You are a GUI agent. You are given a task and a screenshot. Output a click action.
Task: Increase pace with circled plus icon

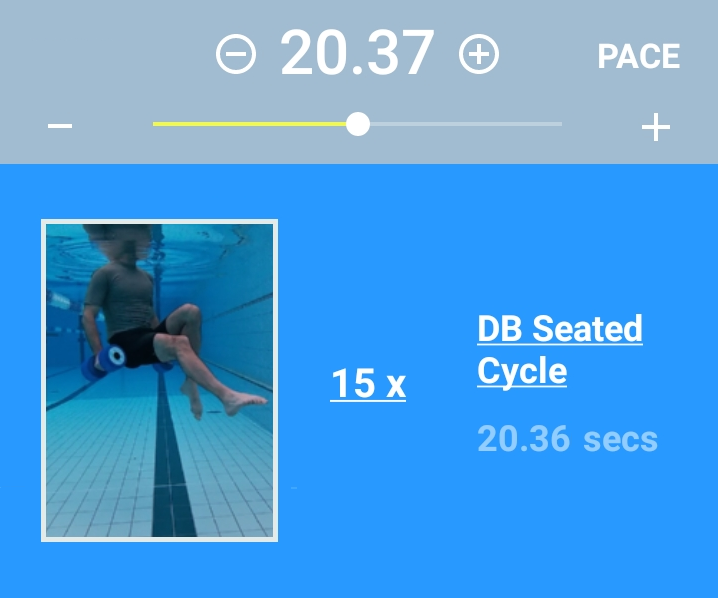[479, 54]
